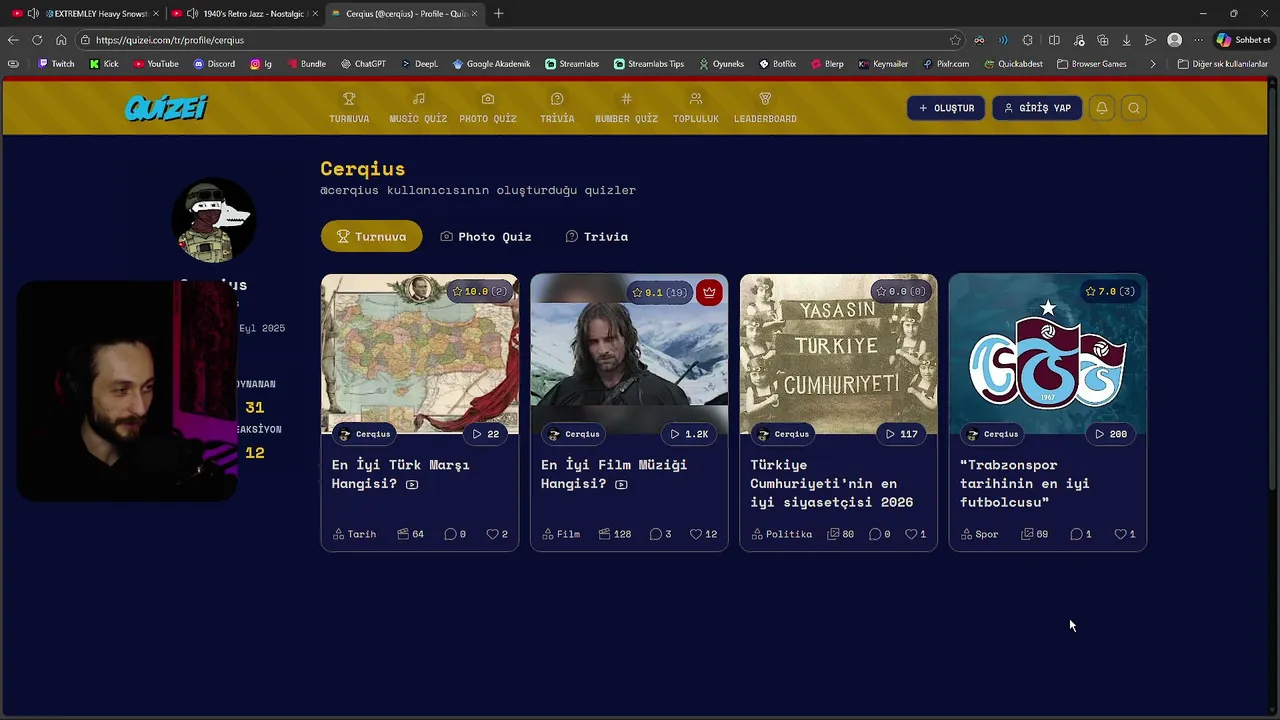Screen dimensions: 1280x720
Task: Open the Leaderboard page
Action: [x=765, y=108]
